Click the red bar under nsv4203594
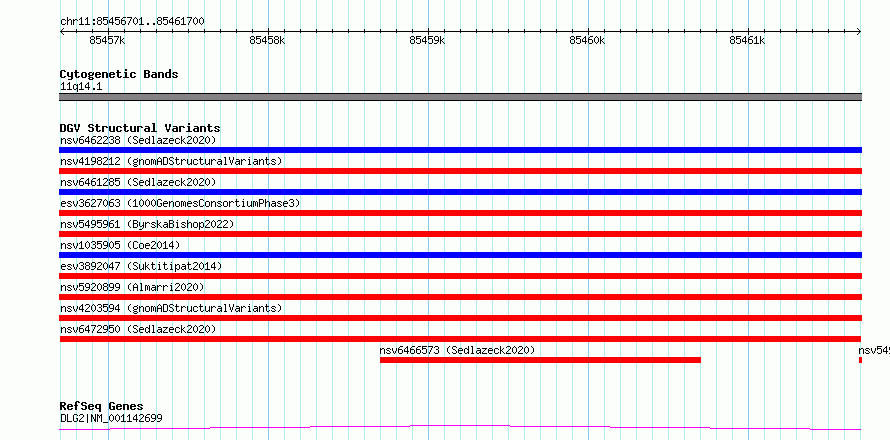Viewport: 890px width, 440px height. [x=460, y=318]
